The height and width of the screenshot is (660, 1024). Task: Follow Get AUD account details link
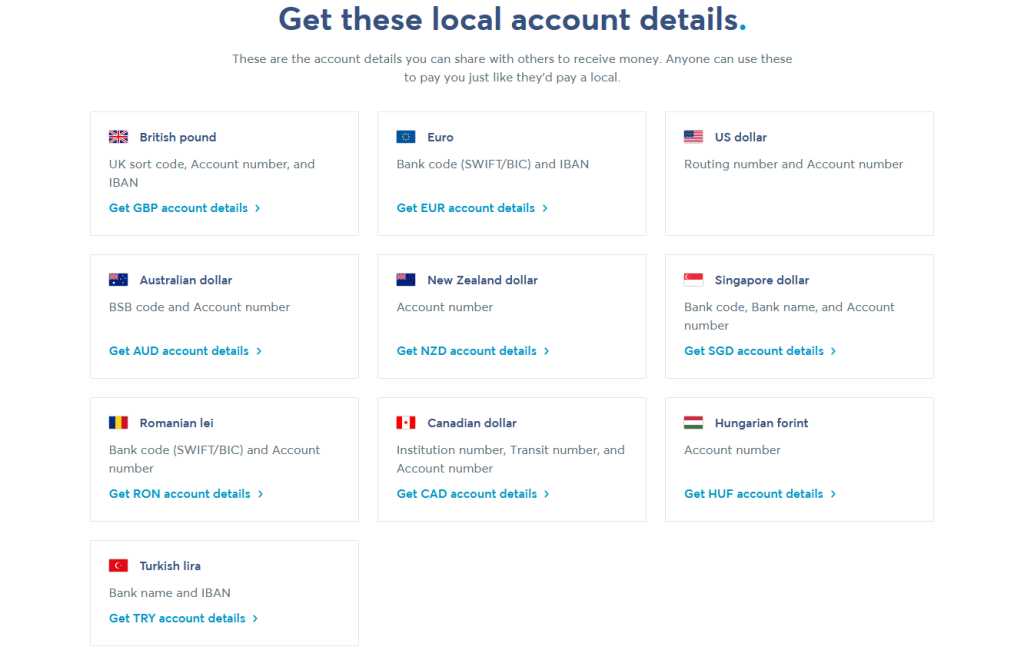pyautogui.click(x=178, y=351)
